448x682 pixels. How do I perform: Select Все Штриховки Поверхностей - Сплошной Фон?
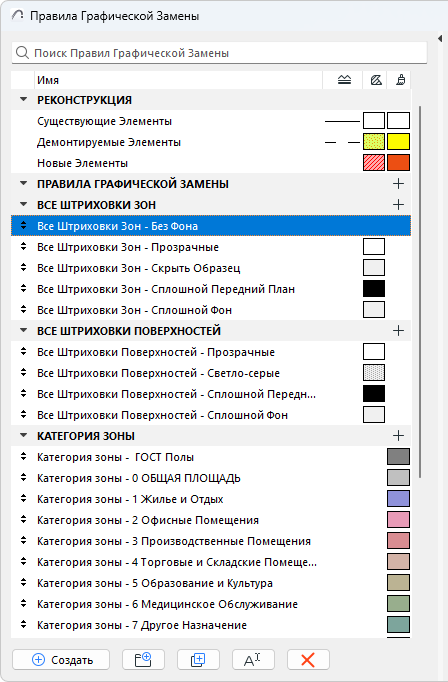211,415
